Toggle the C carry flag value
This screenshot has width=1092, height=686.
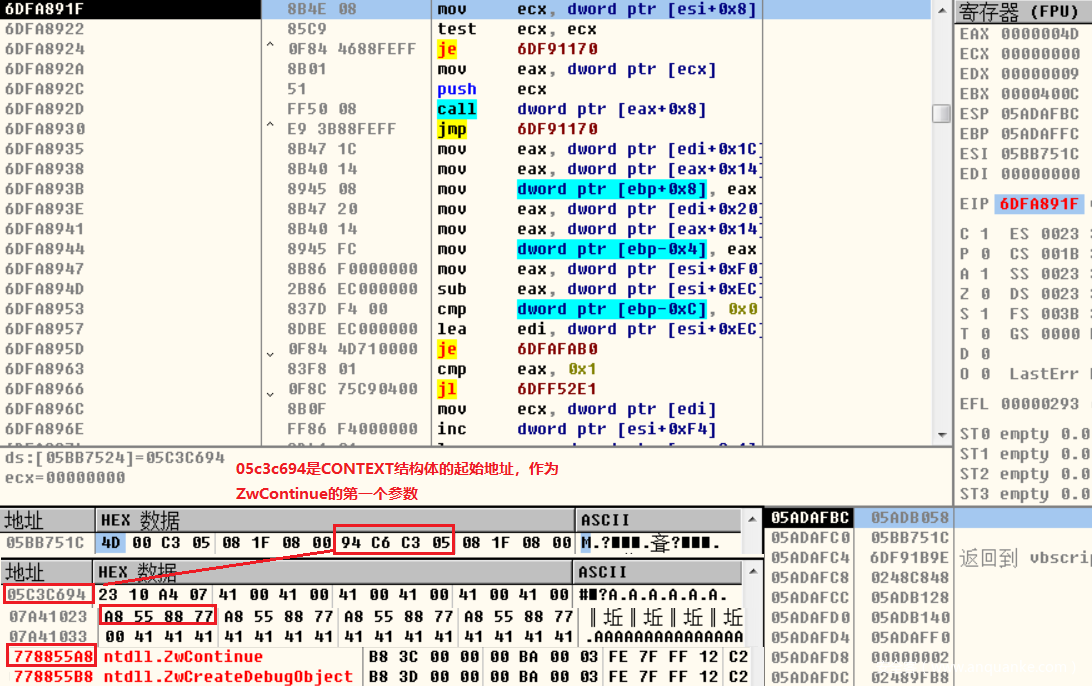pyautogui.click(x=984, y=234)
